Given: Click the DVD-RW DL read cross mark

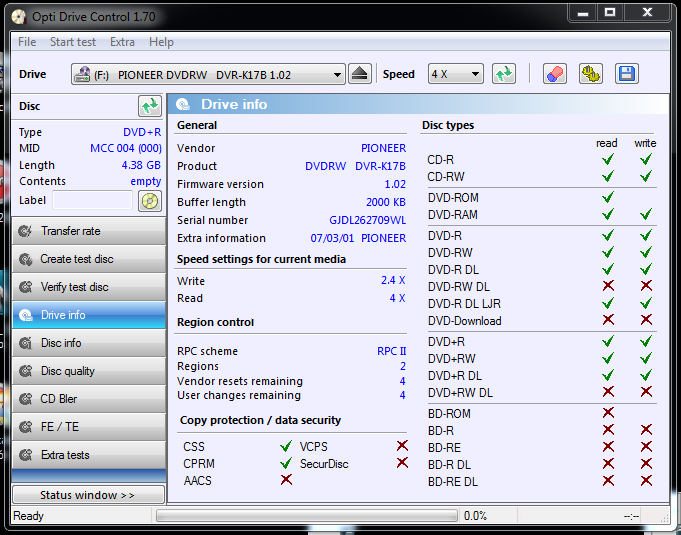Looking at the screenshot, I should pyautogui.click(x=608, y=286).
